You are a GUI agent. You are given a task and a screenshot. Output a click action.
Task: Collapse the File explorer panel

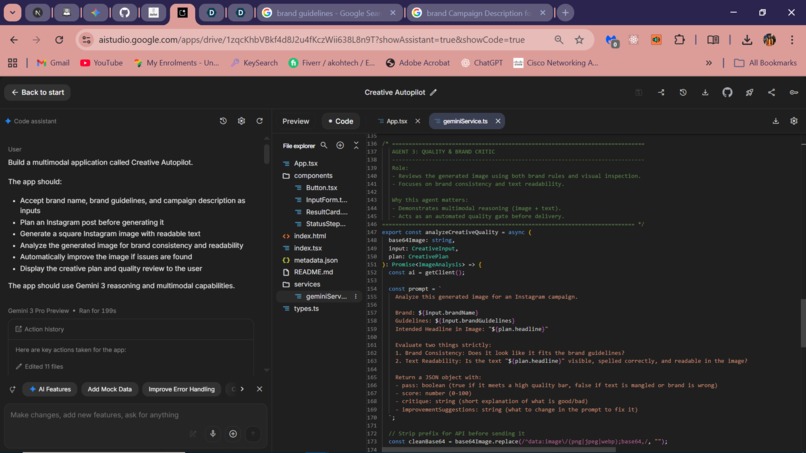[356, 146]
